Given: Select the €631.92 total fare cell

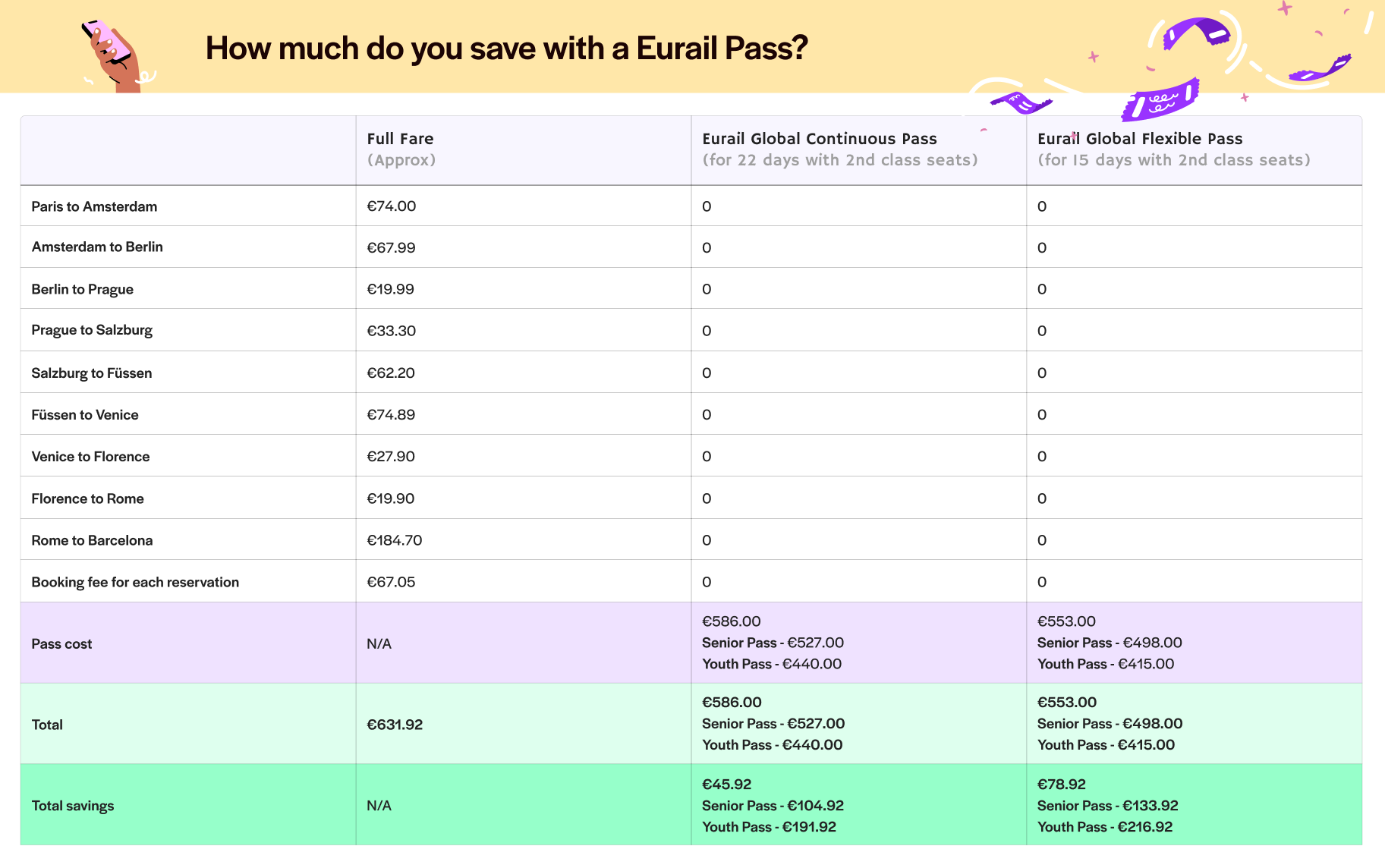Looking at the screenshot, I should [x=394, y=724].
